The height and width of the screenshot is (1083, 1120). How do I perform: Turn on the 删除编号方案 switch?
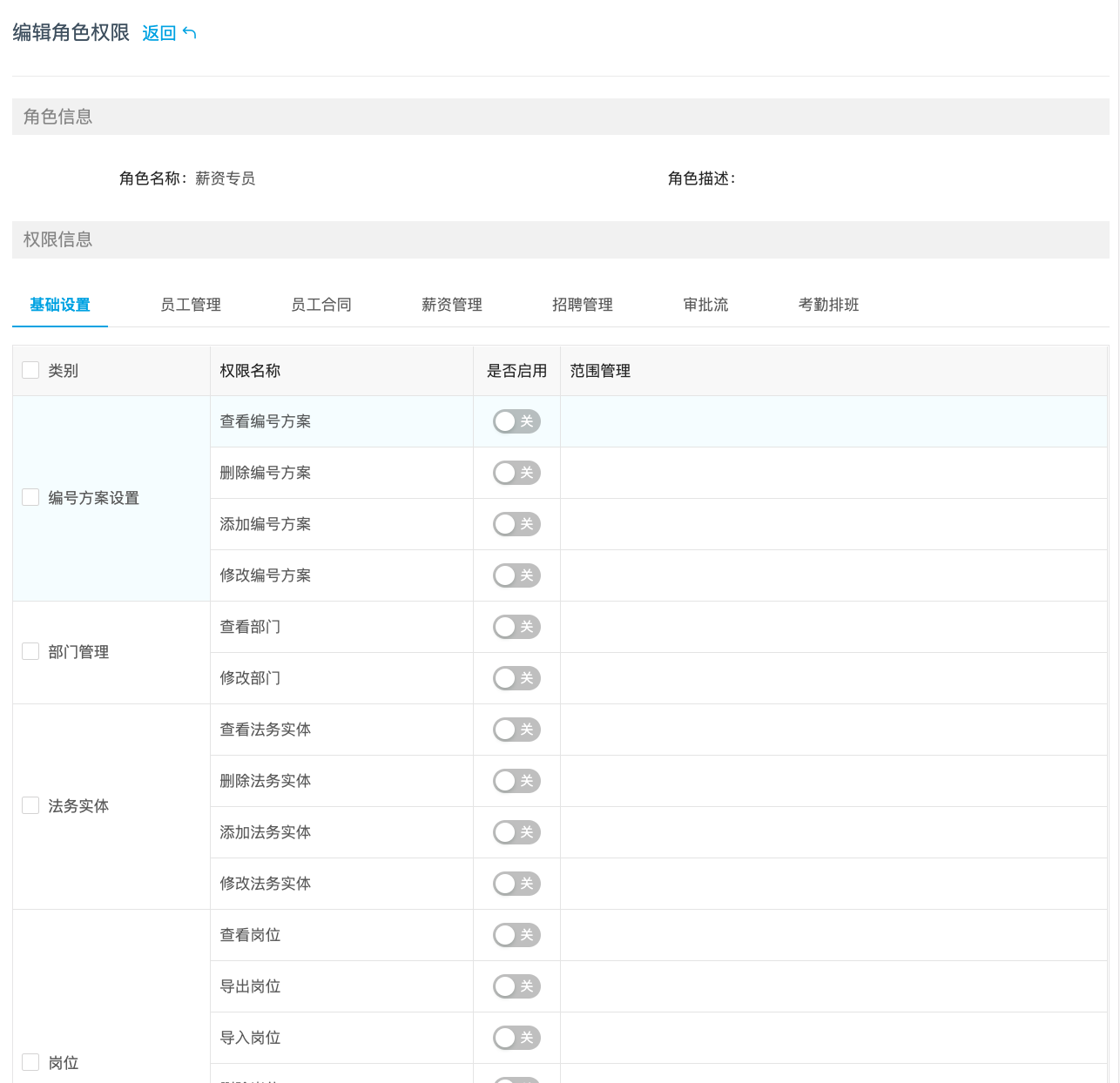[516, 473]
